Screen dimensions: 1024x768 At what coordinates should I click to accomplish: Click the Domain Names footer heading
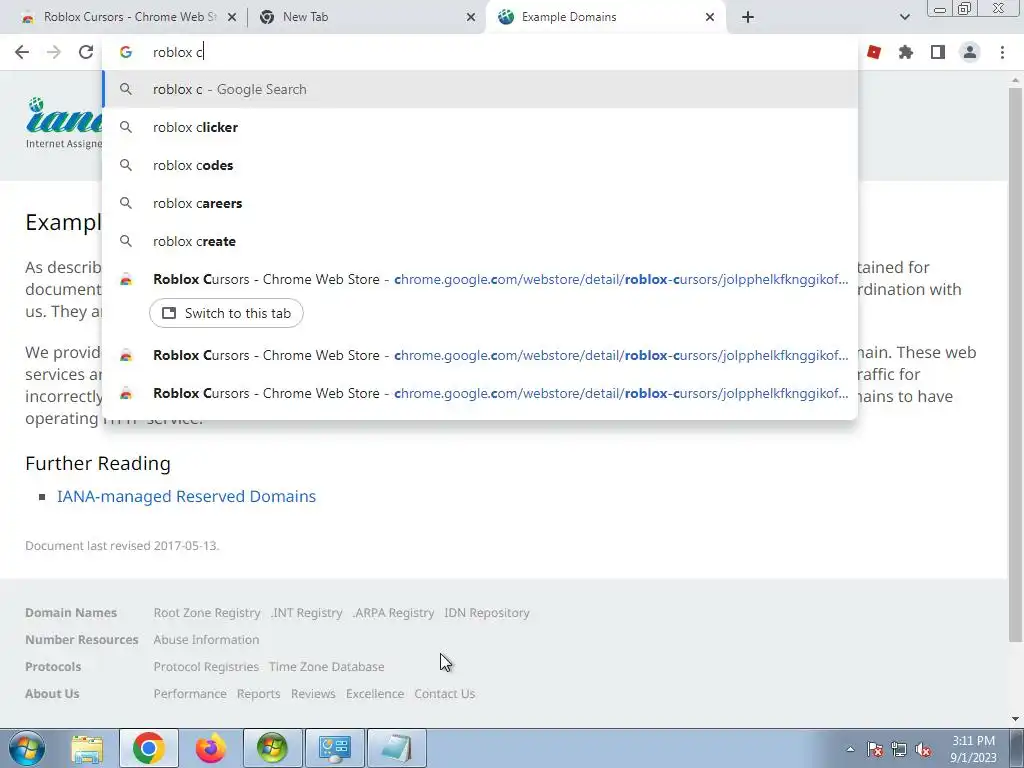click(x=71, y=613)
